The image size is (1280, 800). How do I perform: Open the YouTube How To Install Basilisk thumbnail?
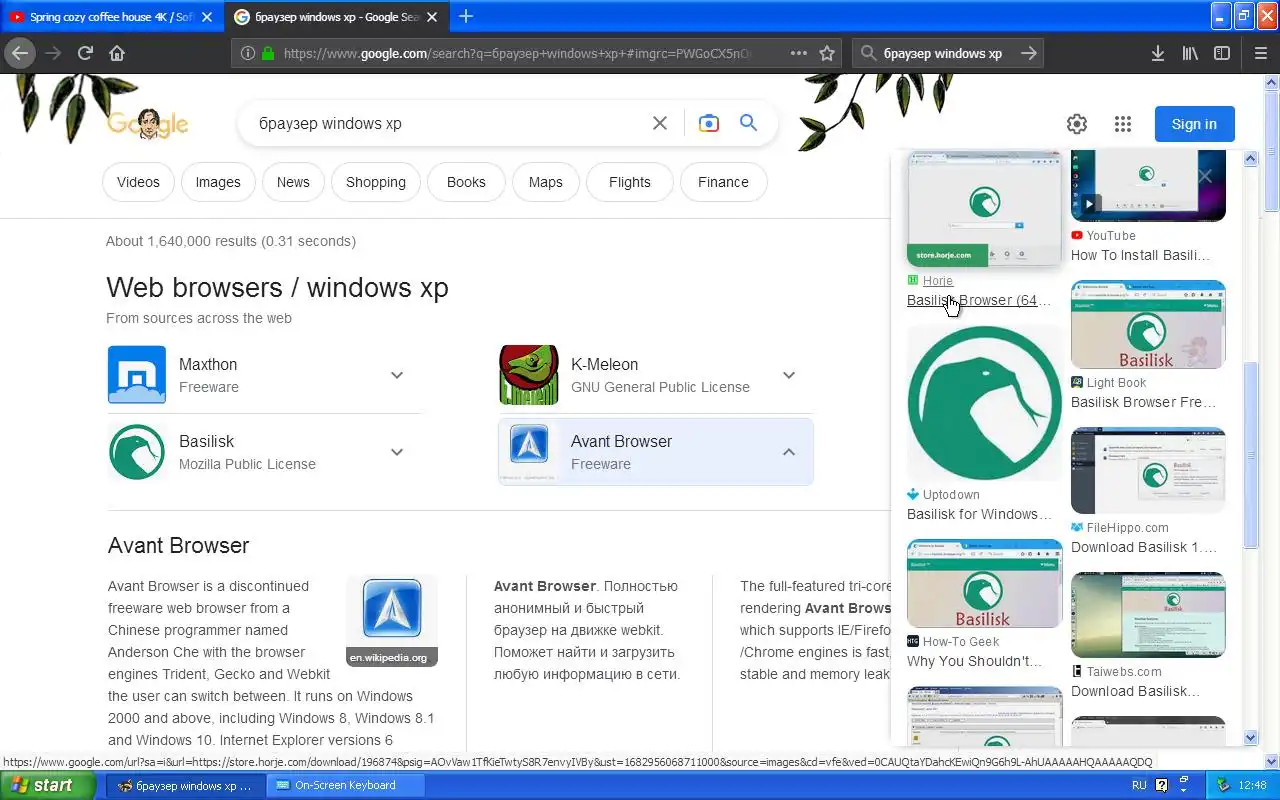[x=1148, y=186]
